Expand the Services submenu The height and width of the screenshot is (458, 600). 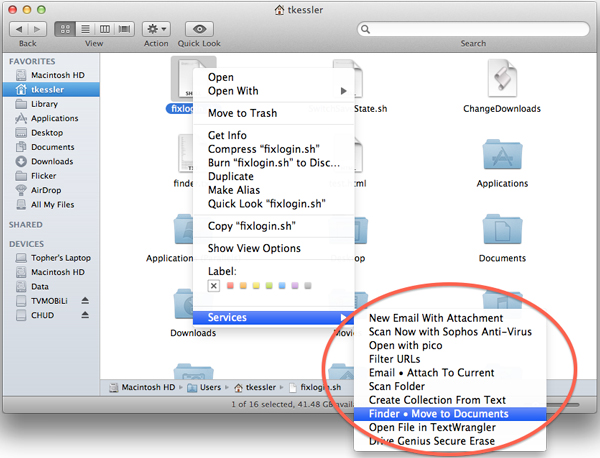(x=274, y=318)
